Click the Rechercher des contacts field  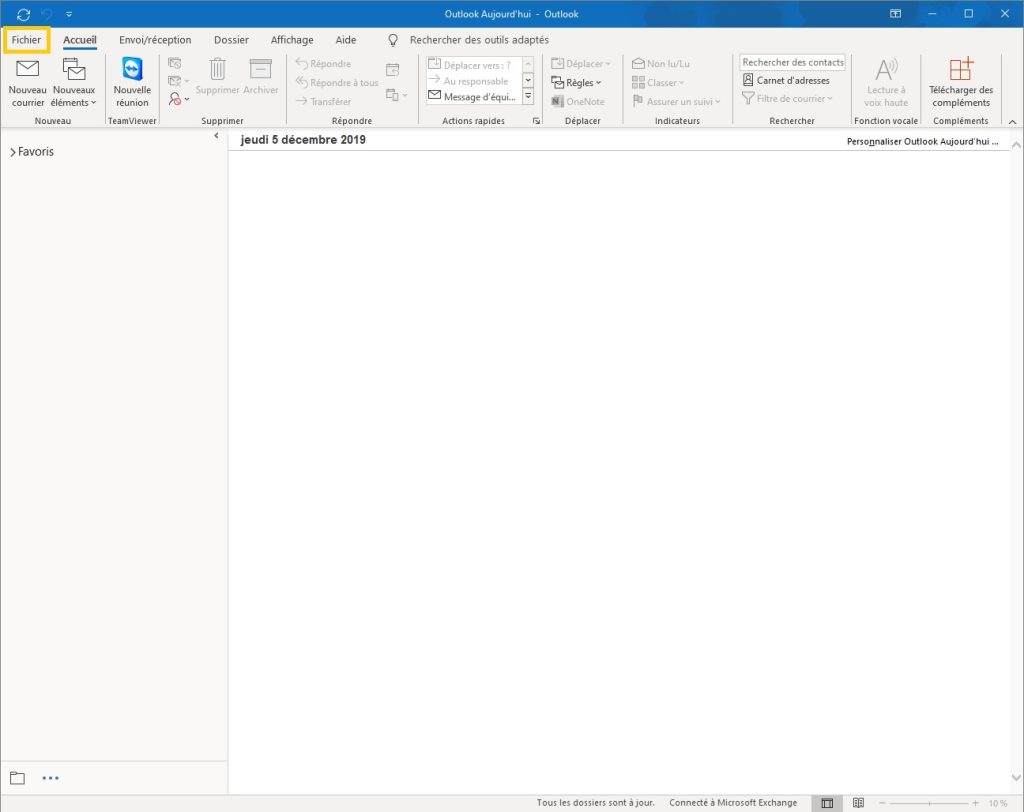pos(793,62)
